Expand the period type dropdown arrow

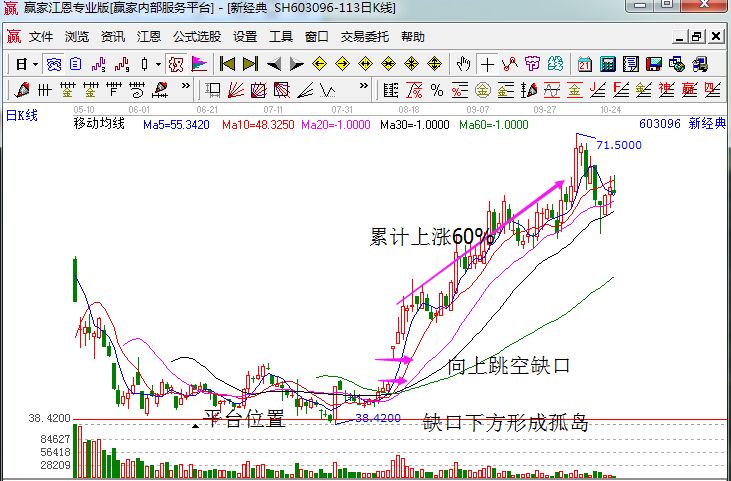36,63
